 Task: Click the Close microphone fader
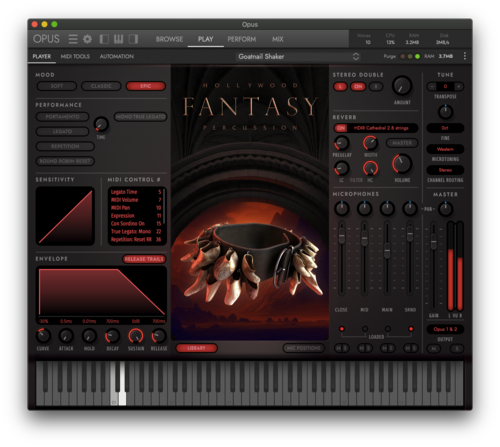[341, 235]
